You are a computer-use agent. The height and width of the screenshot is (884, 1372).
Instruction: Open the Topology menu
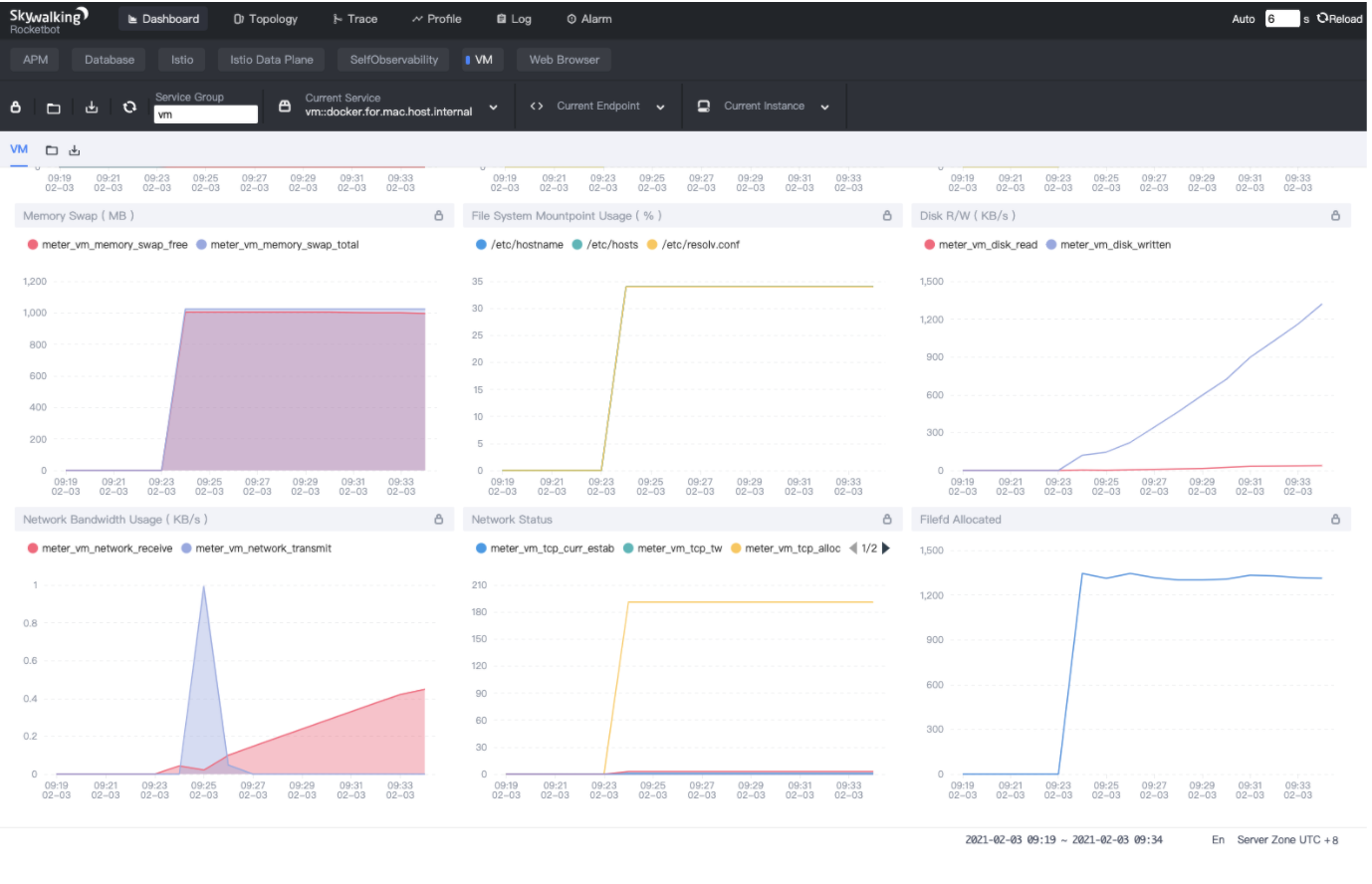265,19
